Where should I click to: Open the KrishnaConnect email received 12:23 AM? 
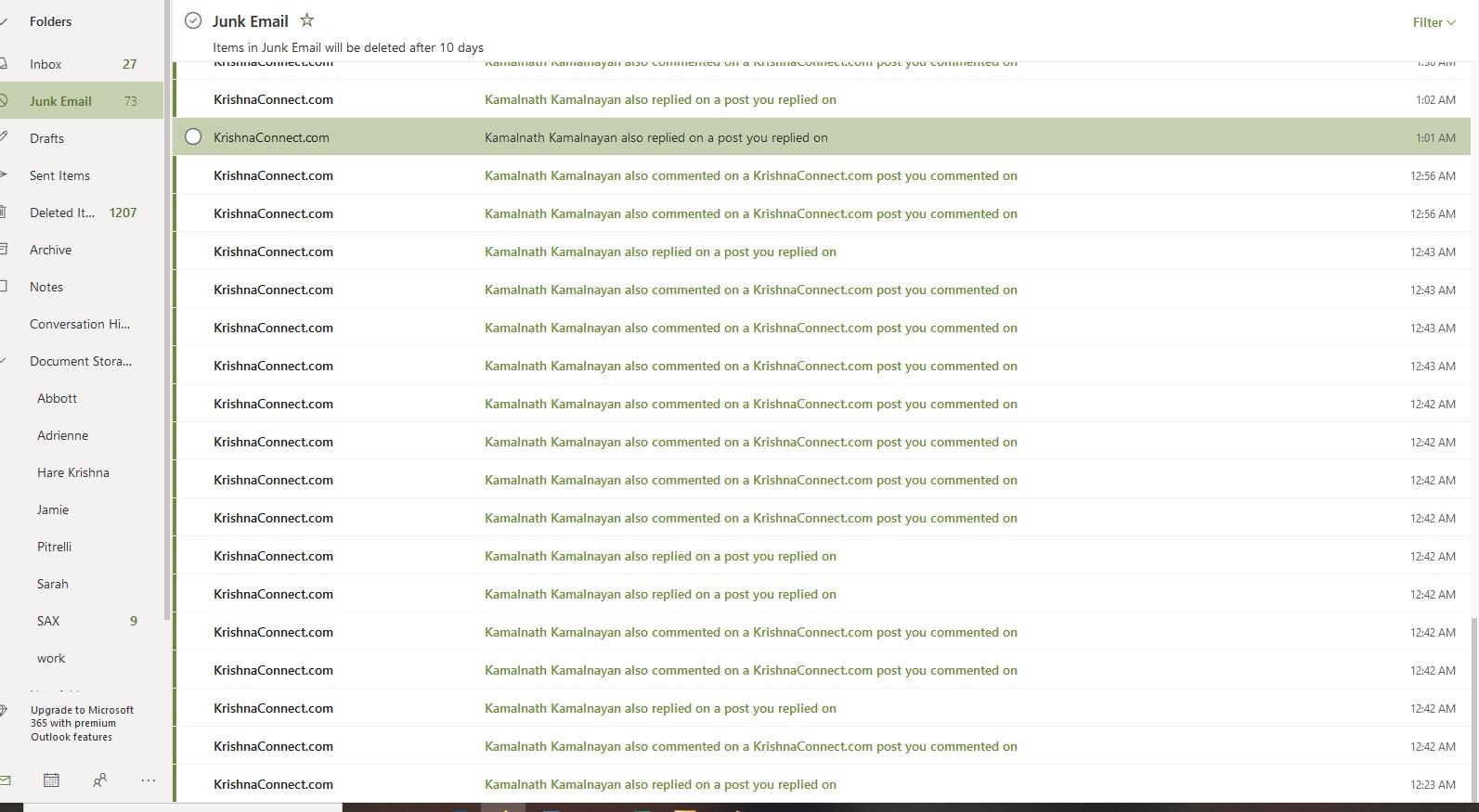(x=822, y=784)
